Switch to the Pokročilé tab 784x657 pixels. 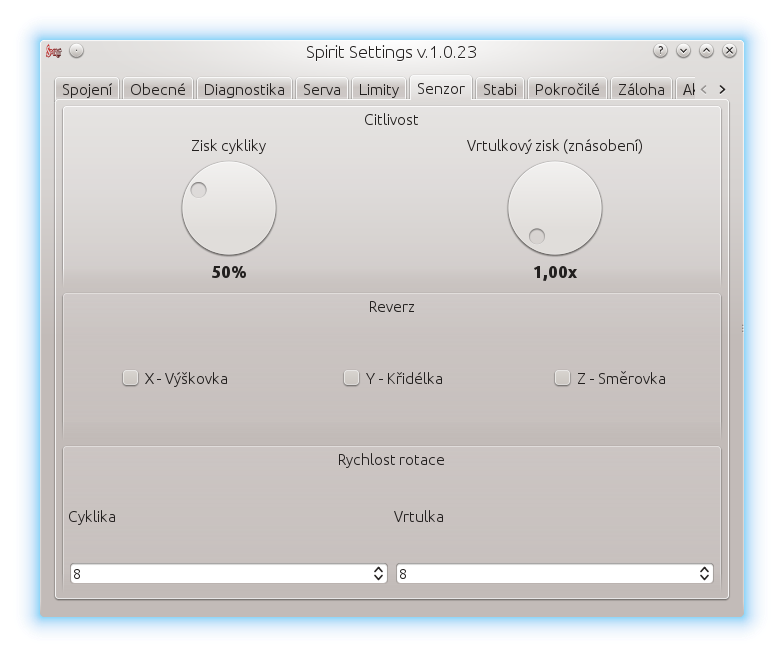point(567,89)
